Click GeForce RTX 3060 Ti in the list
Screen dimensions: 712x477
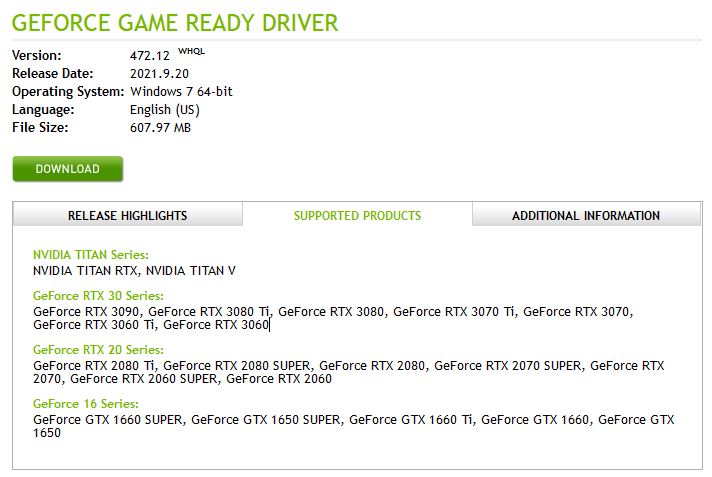94,325
